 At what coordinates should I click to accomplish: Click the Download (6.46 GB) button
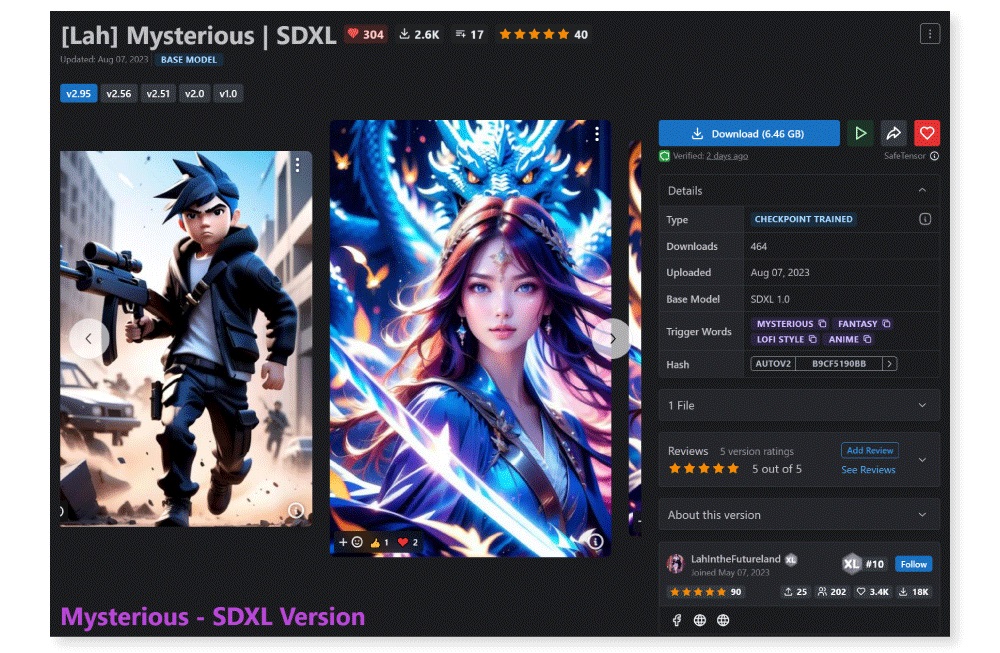tap(749, 133)
